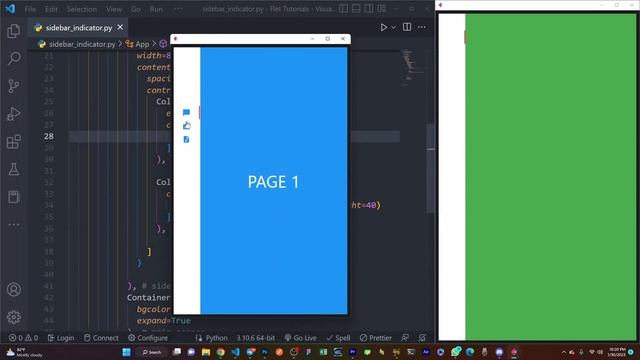Image resolution: width=640 pixels, height=360 pixels.
Task: Click Configure in the status bar
Action: pyautogui.click(x=148, y=338)
